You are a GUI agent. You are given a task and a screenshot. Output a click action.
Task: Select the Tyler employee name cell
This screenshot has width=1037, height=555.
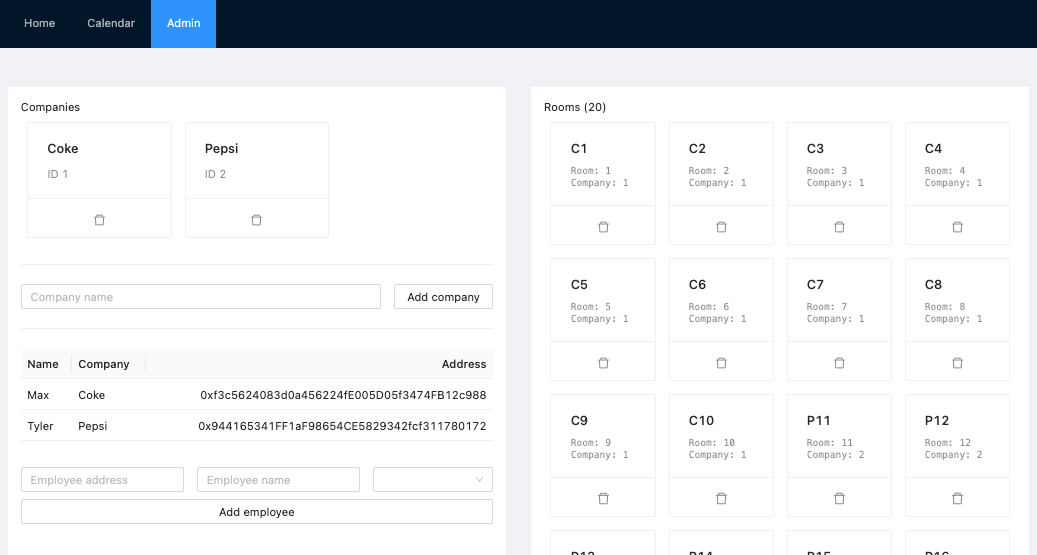pos(40,426)
